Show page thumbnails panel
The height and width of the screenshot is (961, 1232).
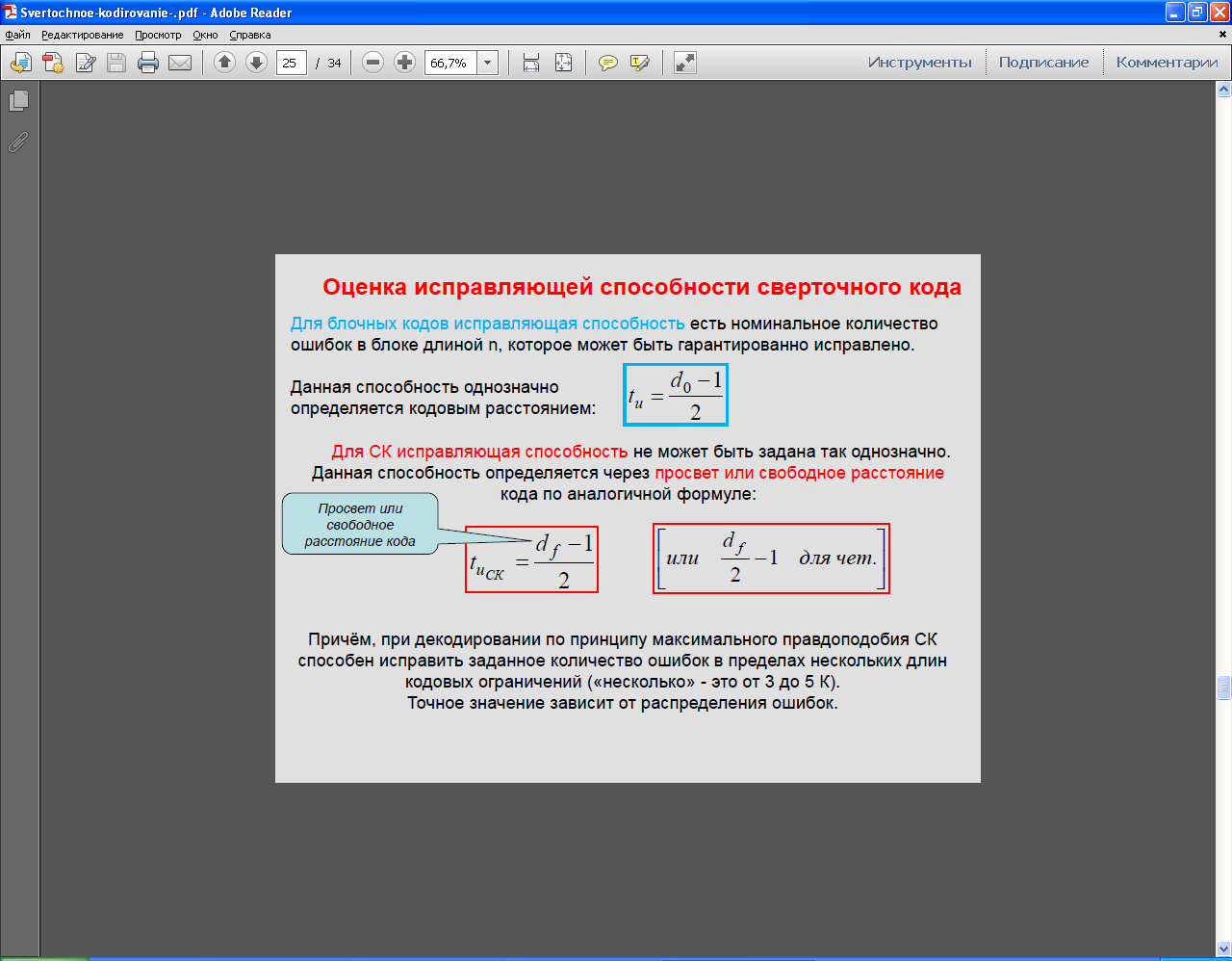click(x=18, y=100)
